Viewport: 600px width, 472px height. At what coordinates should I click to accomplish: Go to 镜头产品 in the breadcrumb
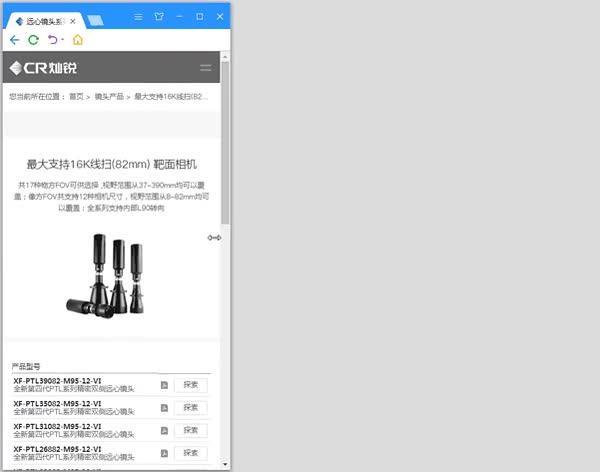tap(109, 96)
